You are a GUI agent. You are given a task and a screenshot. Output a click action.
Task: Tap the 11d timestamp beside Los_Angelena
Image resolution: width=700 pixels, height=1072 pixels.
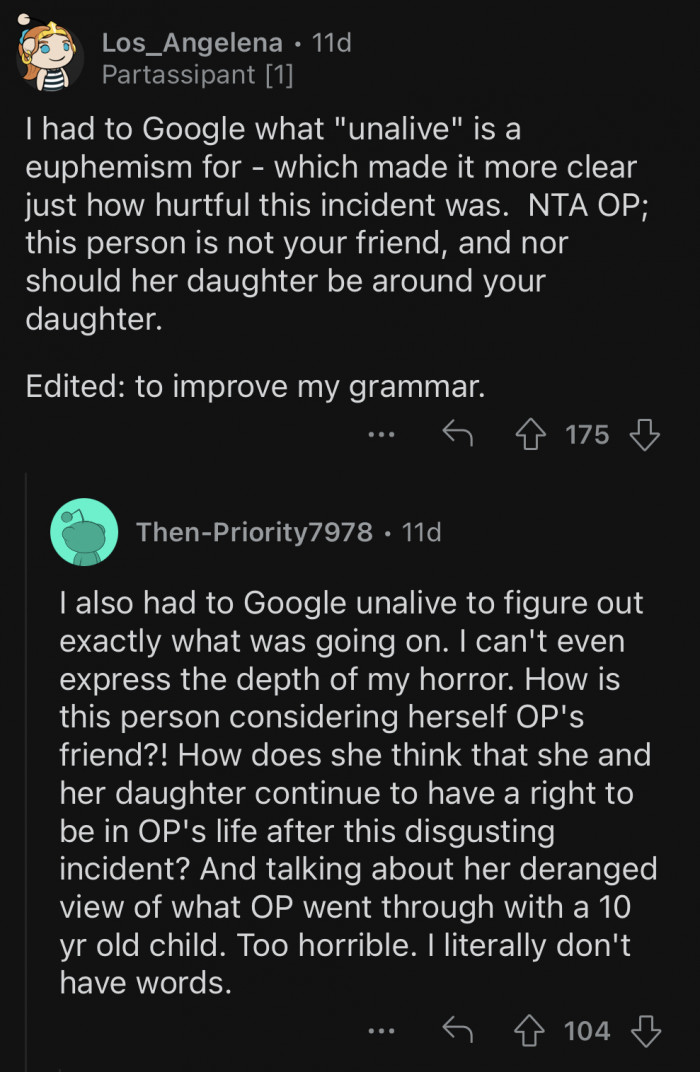[x=332, y=43]
